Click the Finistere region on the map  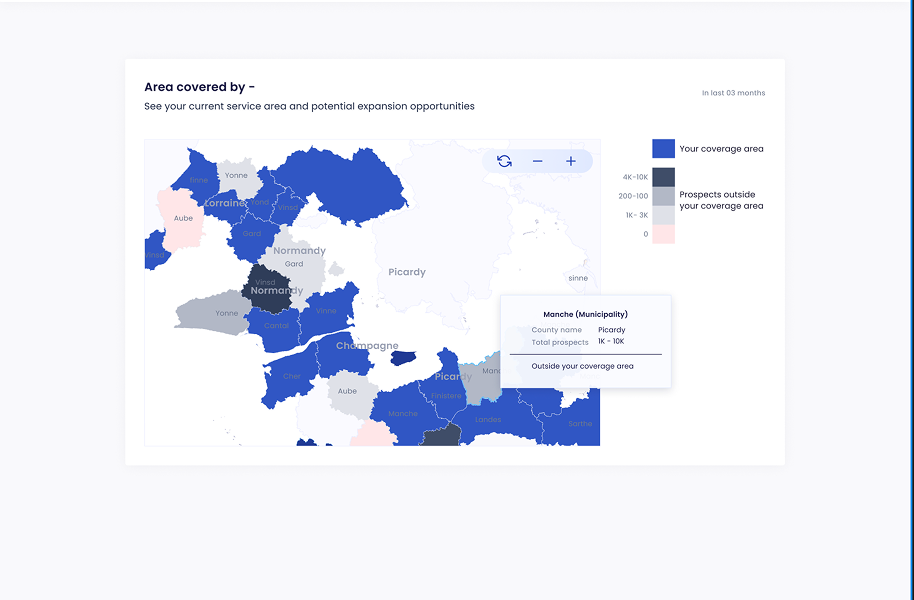point(447,395)
